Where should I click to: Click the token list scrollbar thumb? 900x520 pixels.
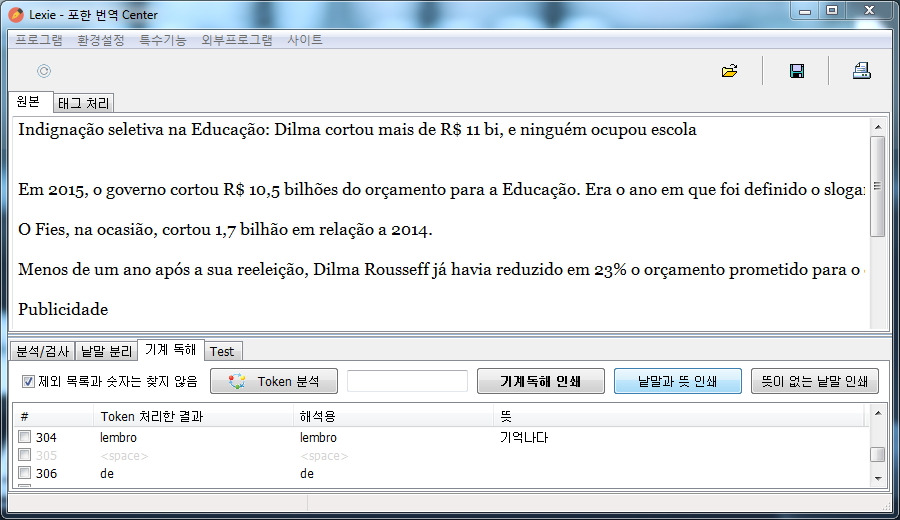[x=878, y=454]
